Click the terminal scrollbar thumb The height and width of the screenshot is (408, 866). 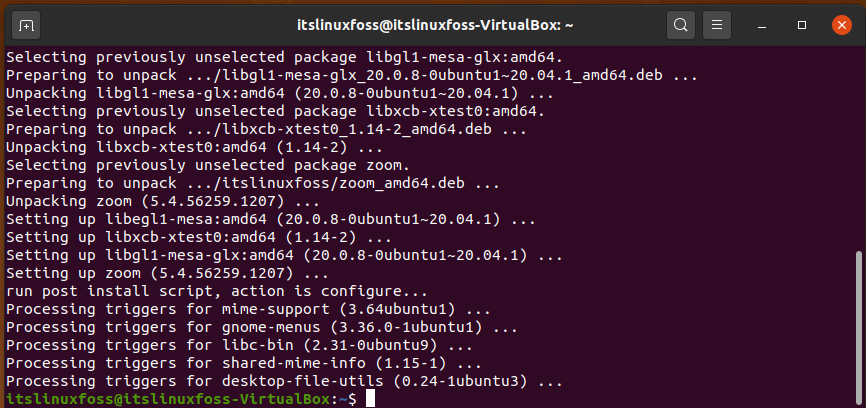[x=858, y=328]
